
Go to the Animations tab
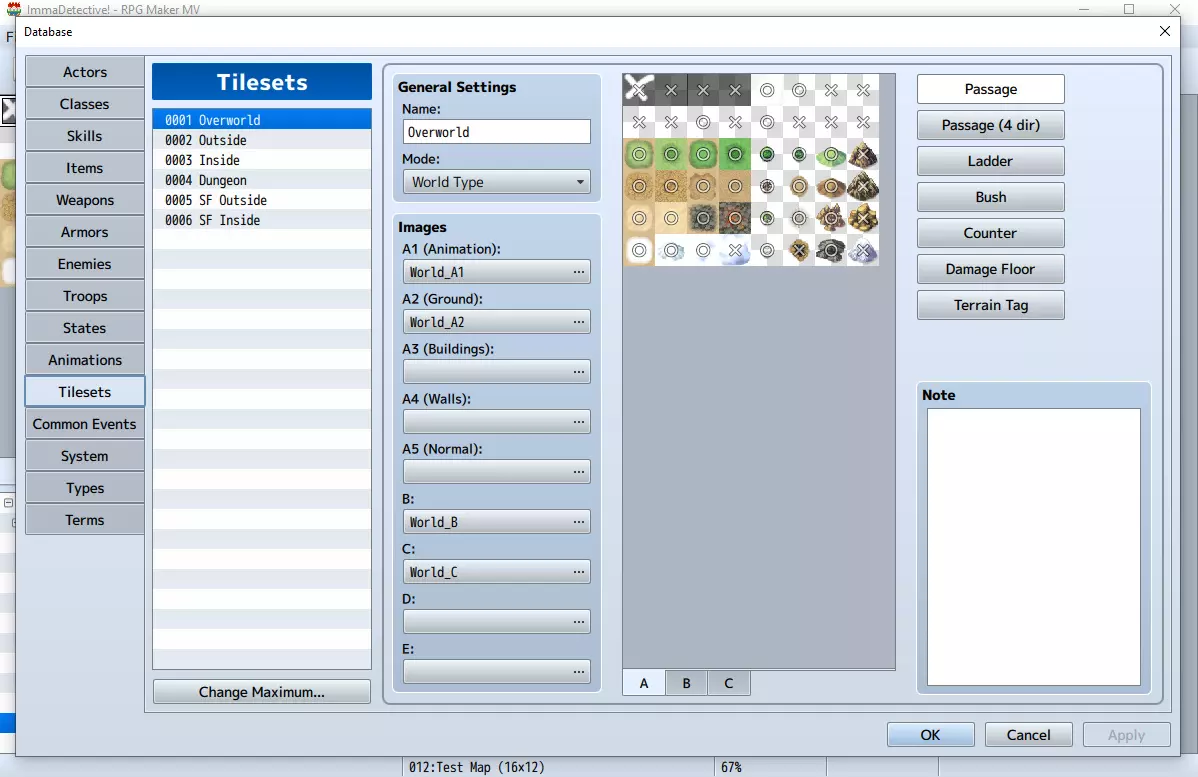(85, 360)
